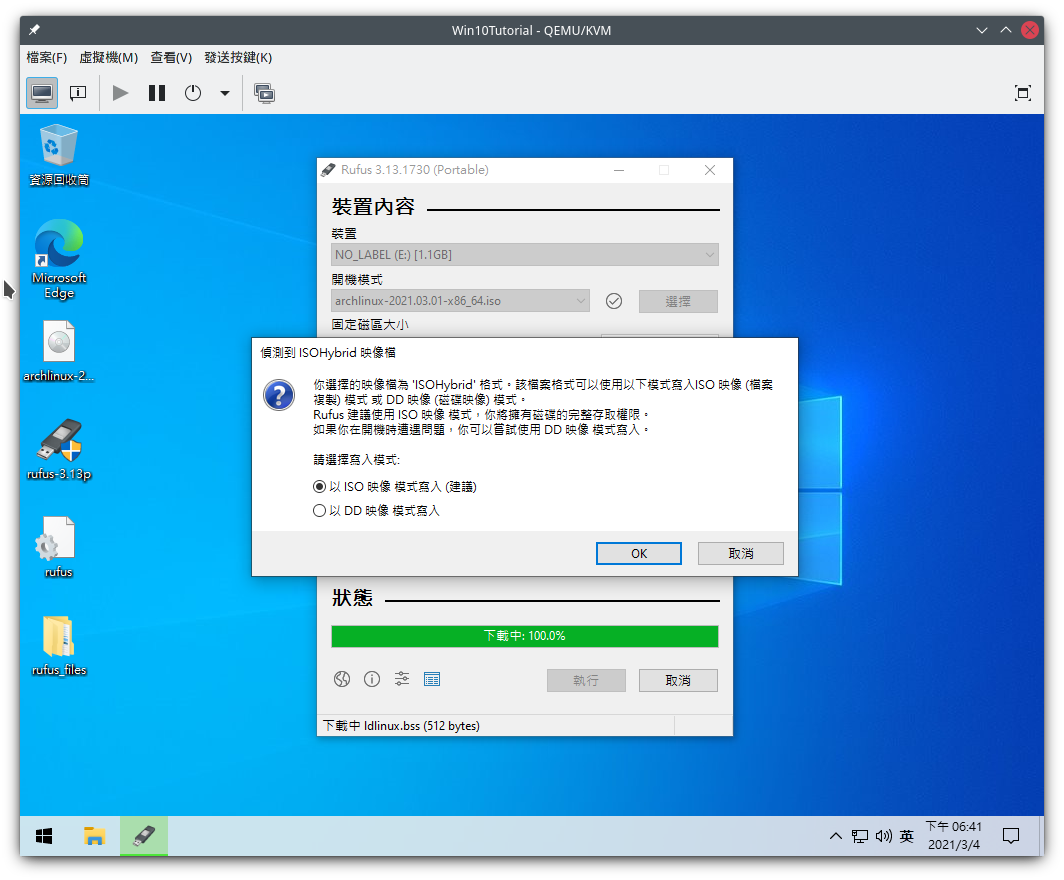Click the Rufus title bar app icon
Image resolution: width=1064 pixels, height=880 pixels.
pos(328,170)
